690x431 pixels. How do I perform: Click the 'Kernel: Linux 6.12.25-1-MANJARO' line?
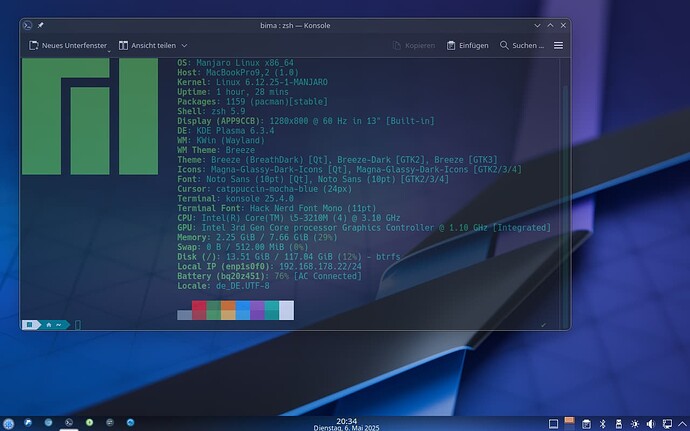pyautogui.click(x=253, y=82)
